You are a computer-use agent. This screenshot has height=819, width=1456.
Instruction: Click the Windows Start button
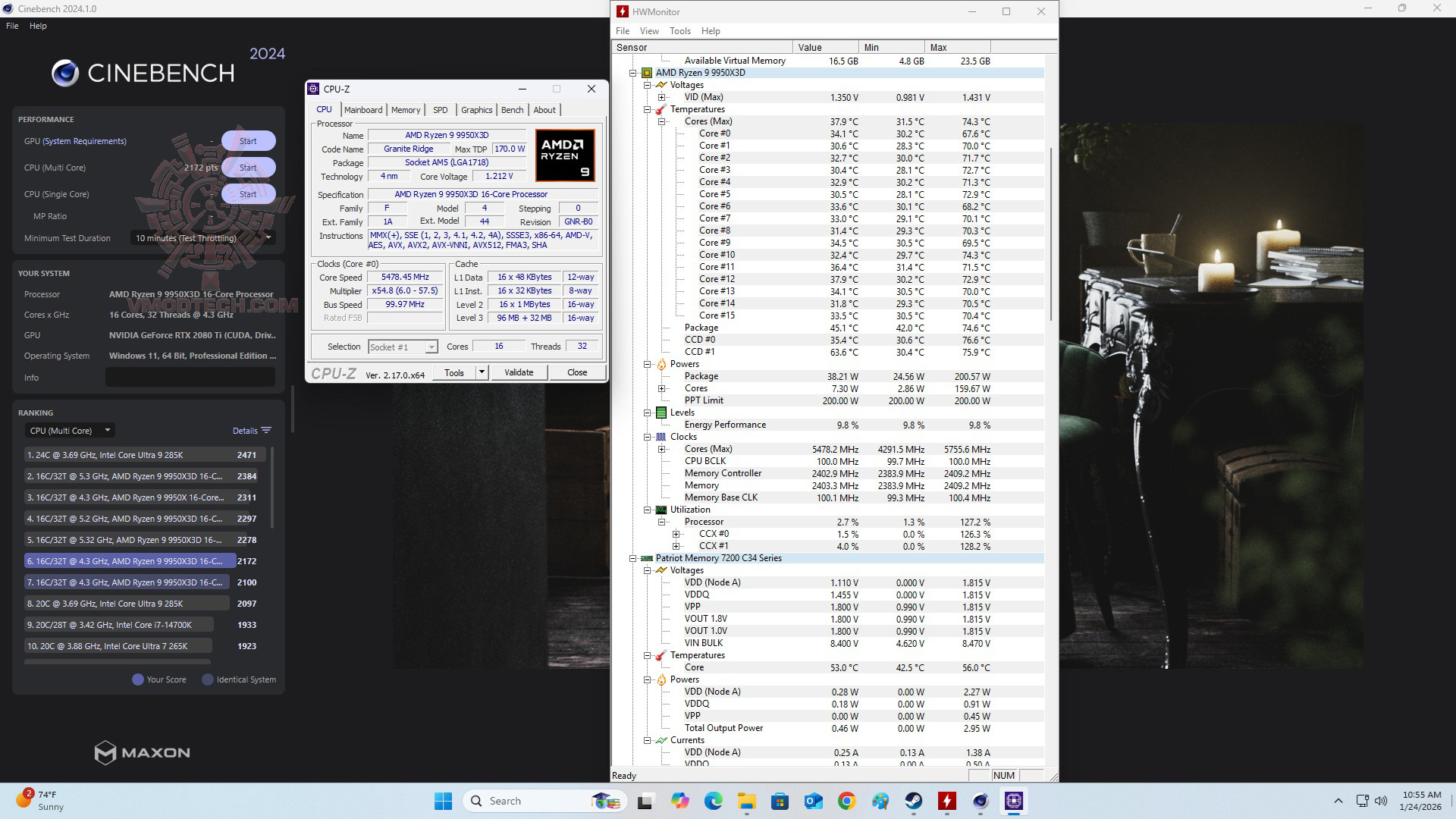coord(443,801)
